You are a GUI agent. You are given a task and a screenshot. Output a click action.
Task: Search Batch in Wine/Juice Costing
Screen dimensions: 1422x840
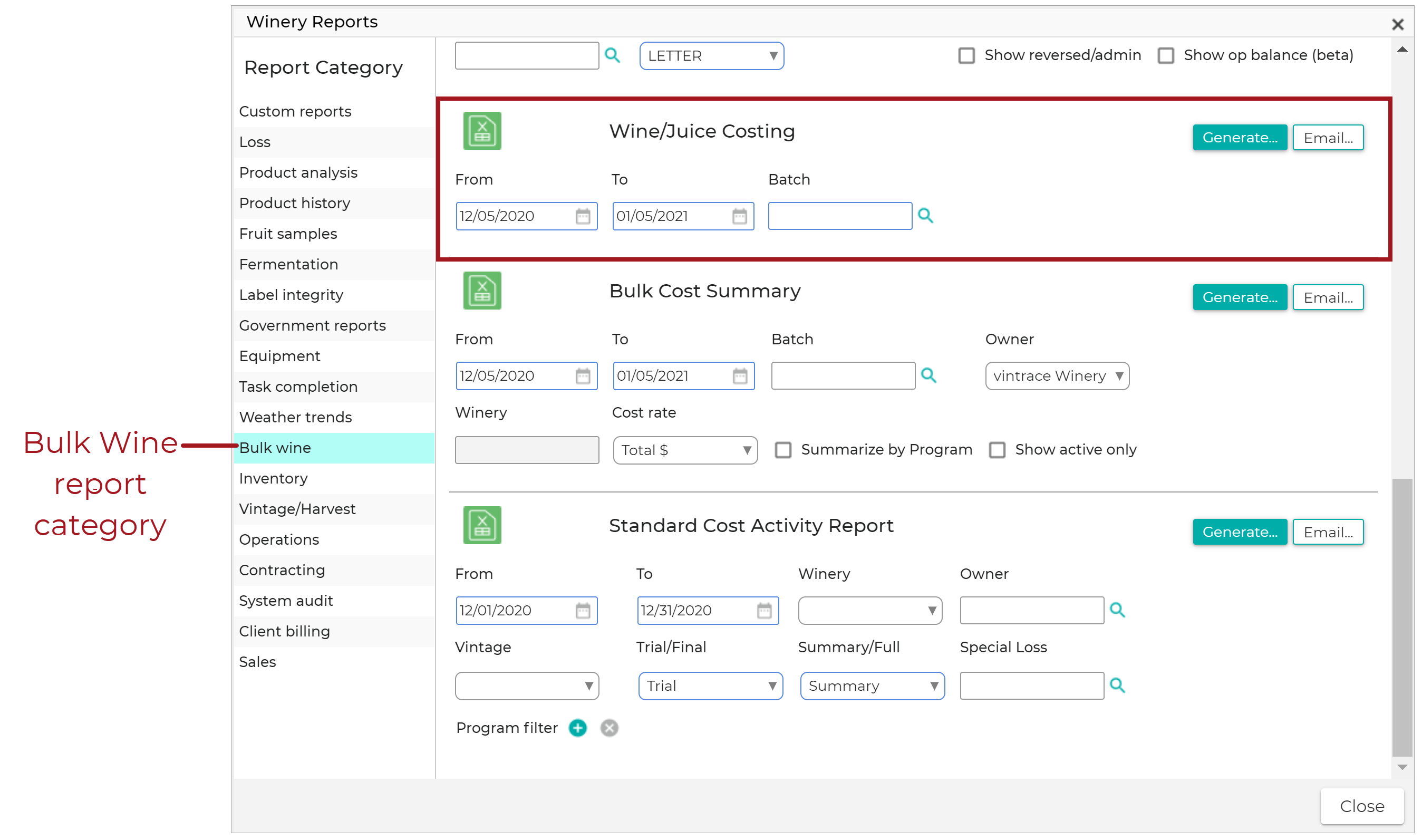click(x=925, y=215)
